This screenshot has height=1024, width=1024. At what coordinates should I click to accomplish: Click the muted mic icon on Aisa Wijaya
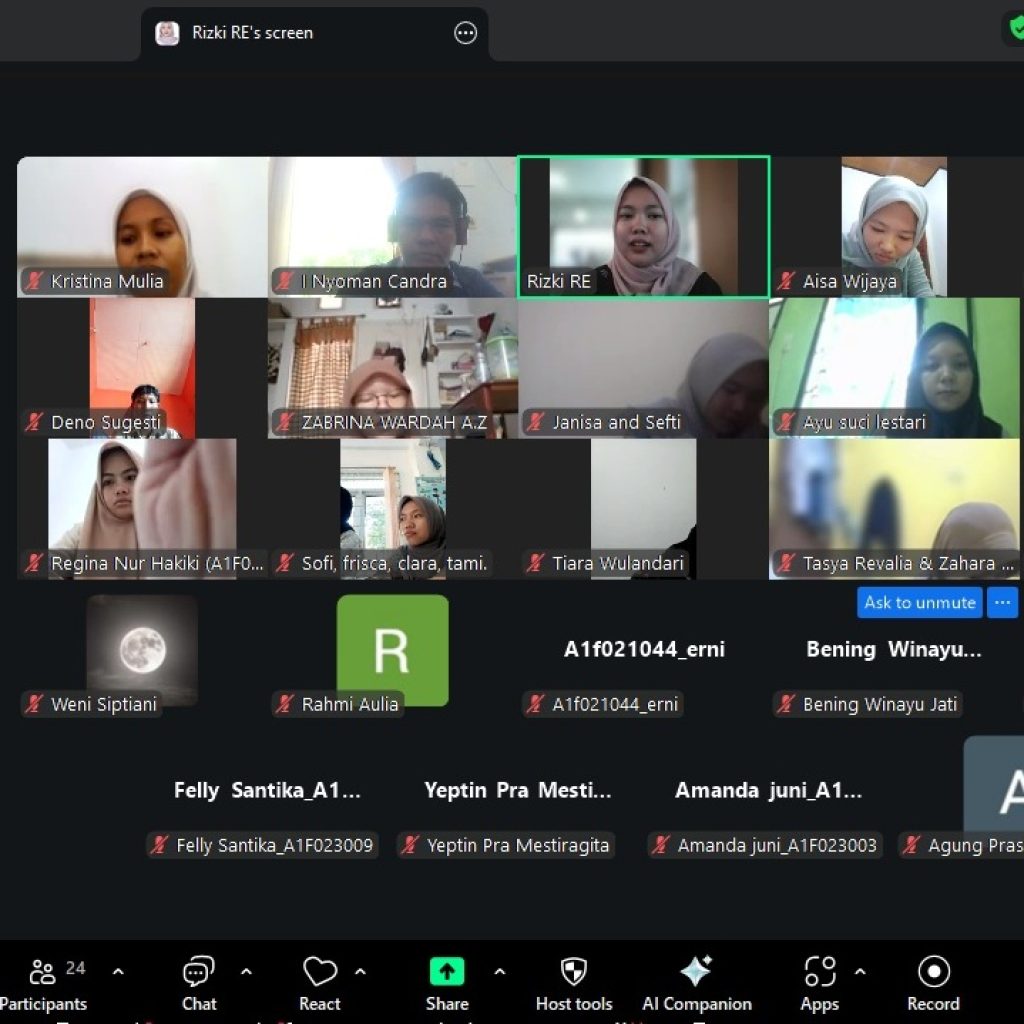[788, 282]
